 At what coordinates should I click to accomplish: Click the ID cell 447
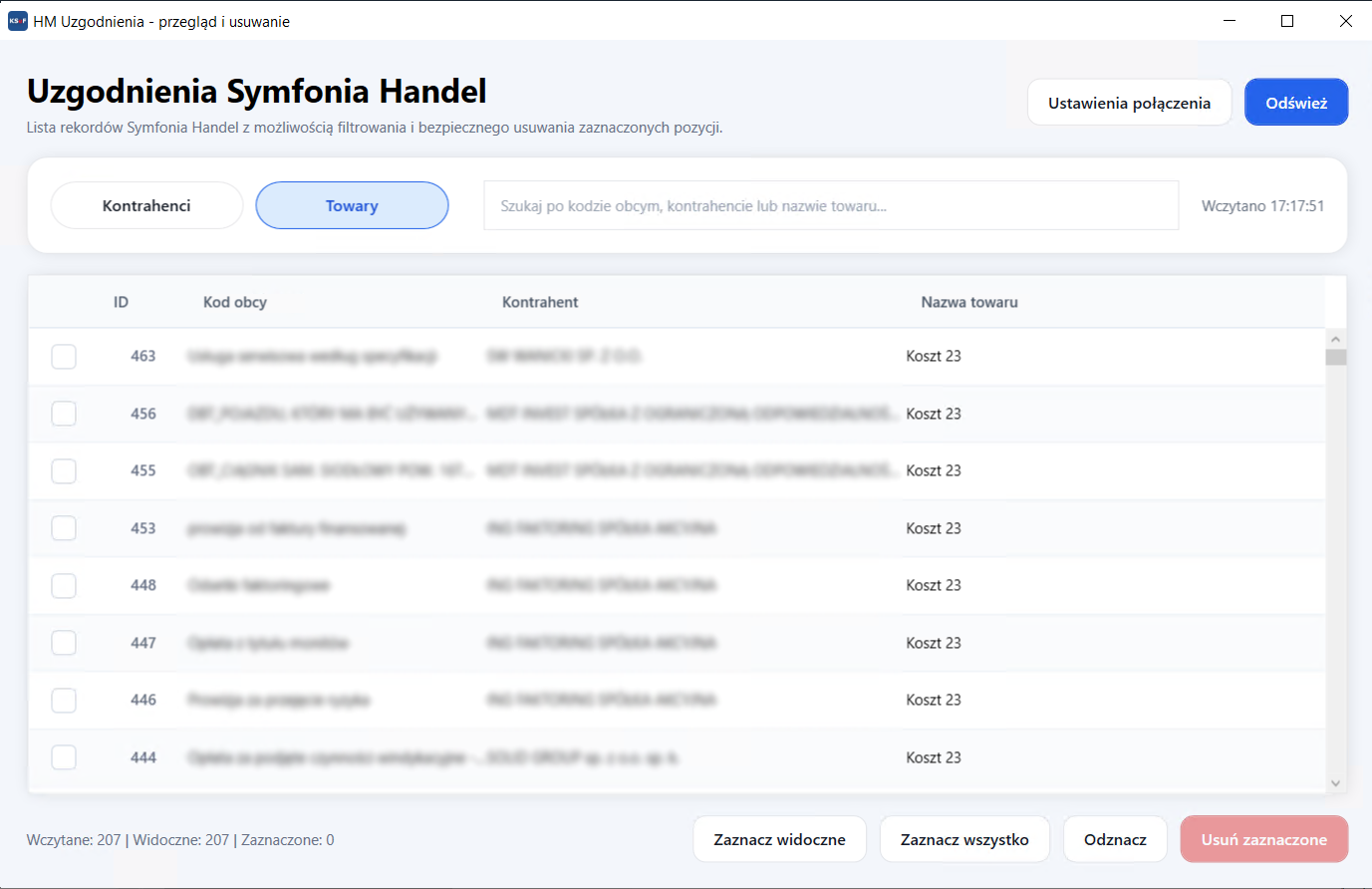[x=143, y=643]
